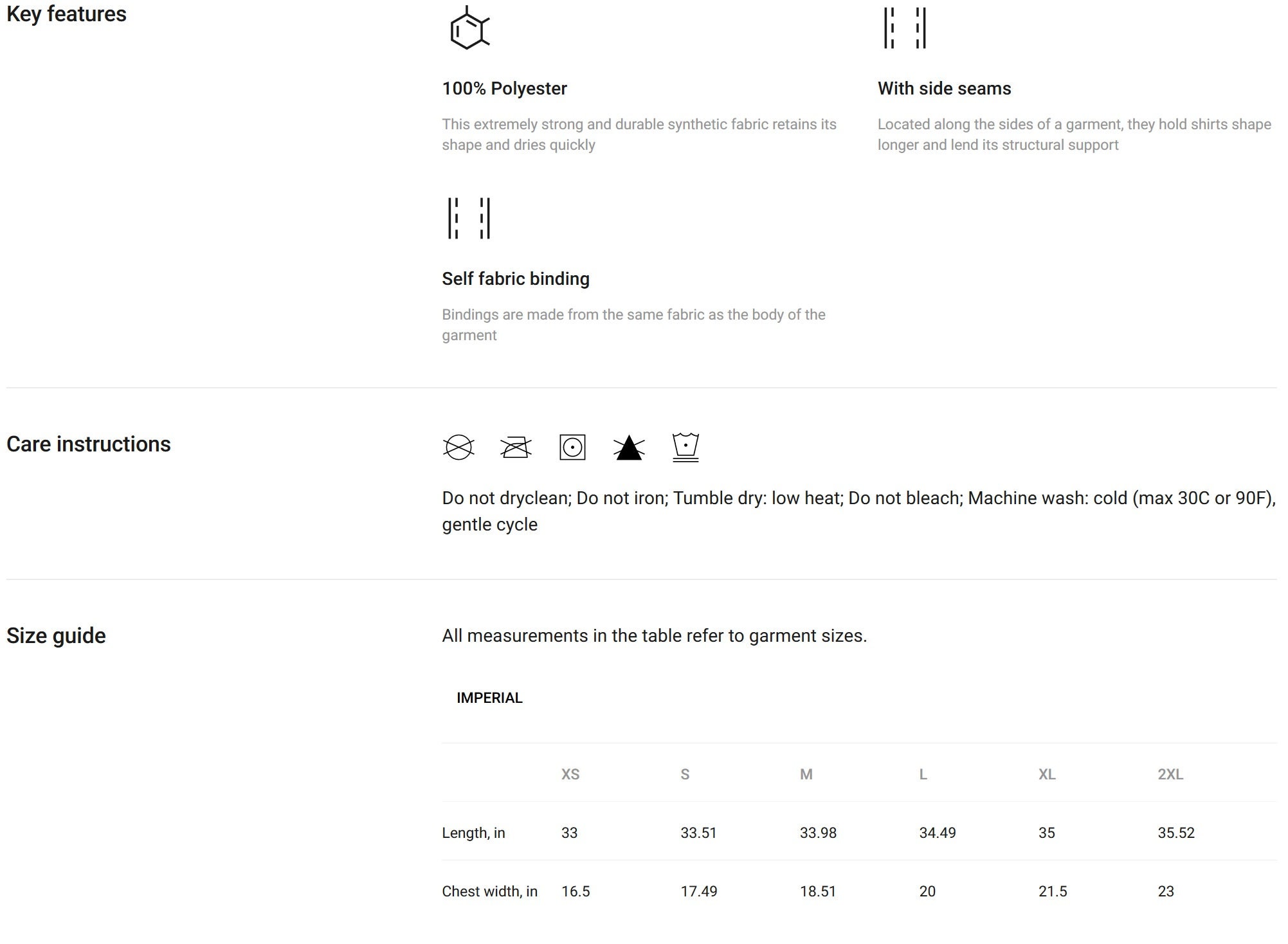Click the do not dryclean symbol

click(x=458, y=448)
